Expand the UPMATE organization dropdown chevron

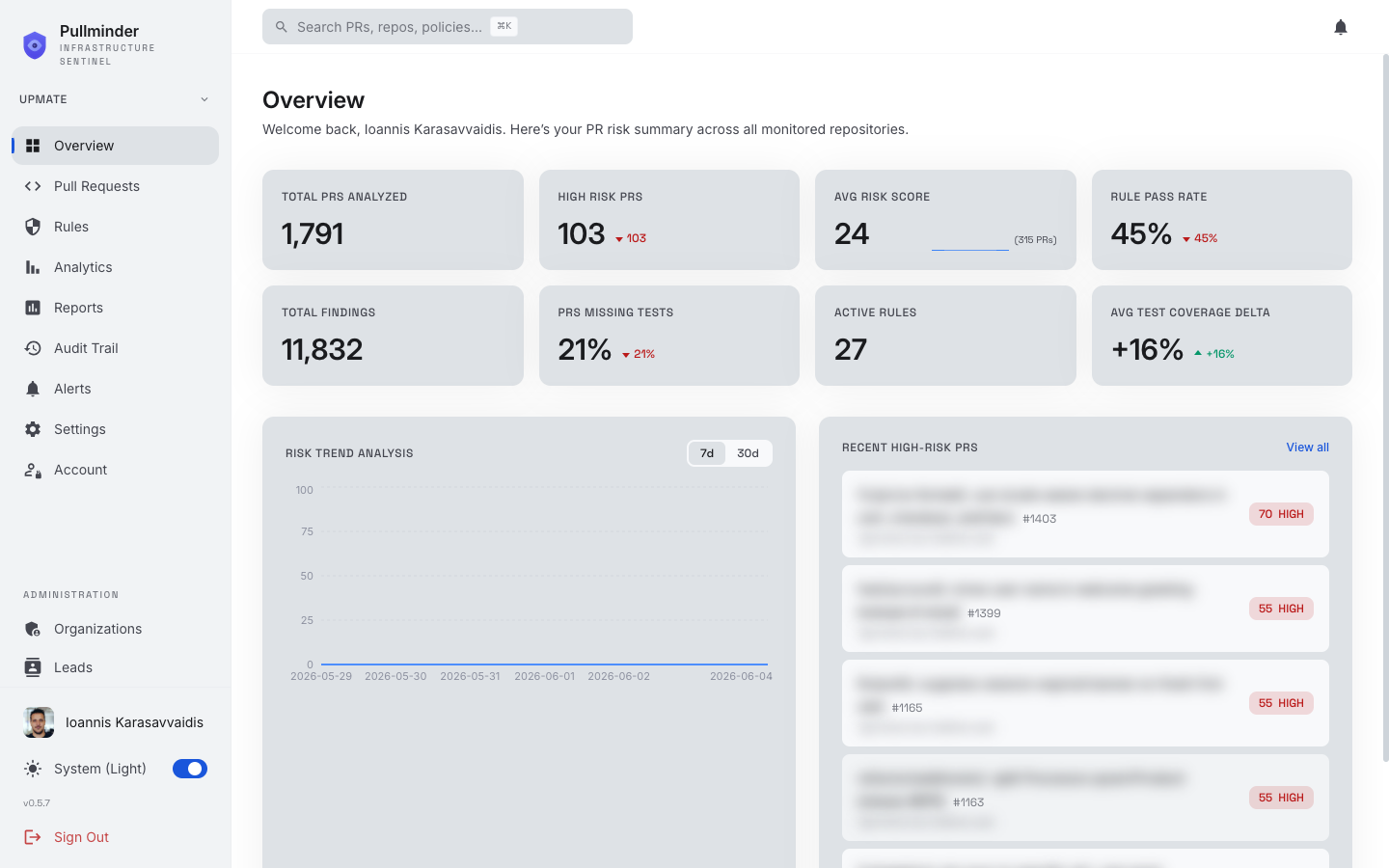point(204,99)
